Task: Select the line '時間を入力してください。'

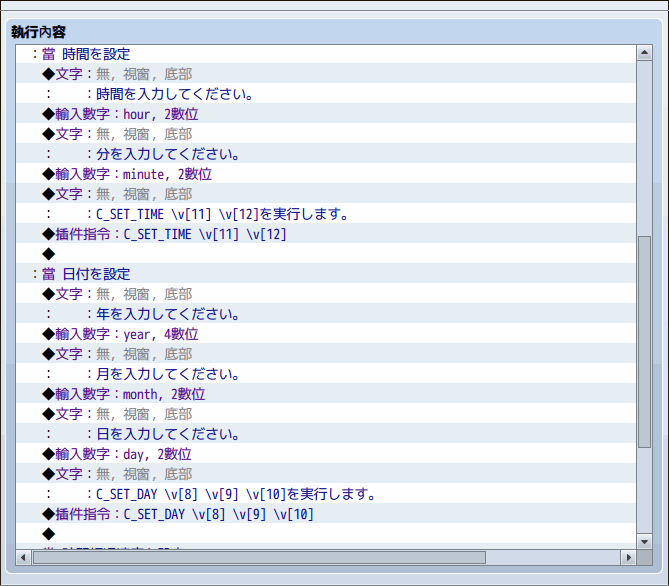Action: [326, 94]
